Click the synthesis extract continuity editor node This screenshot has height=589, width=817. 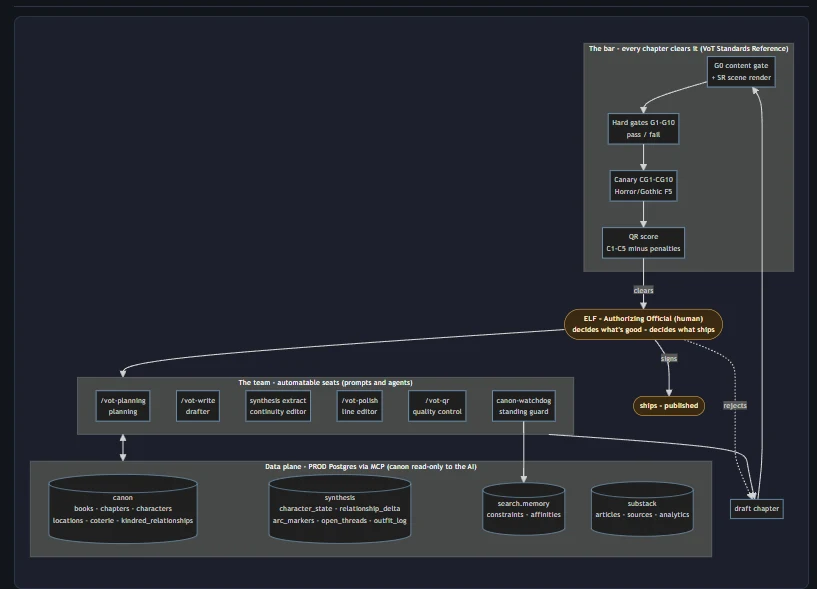coord(278,406)
